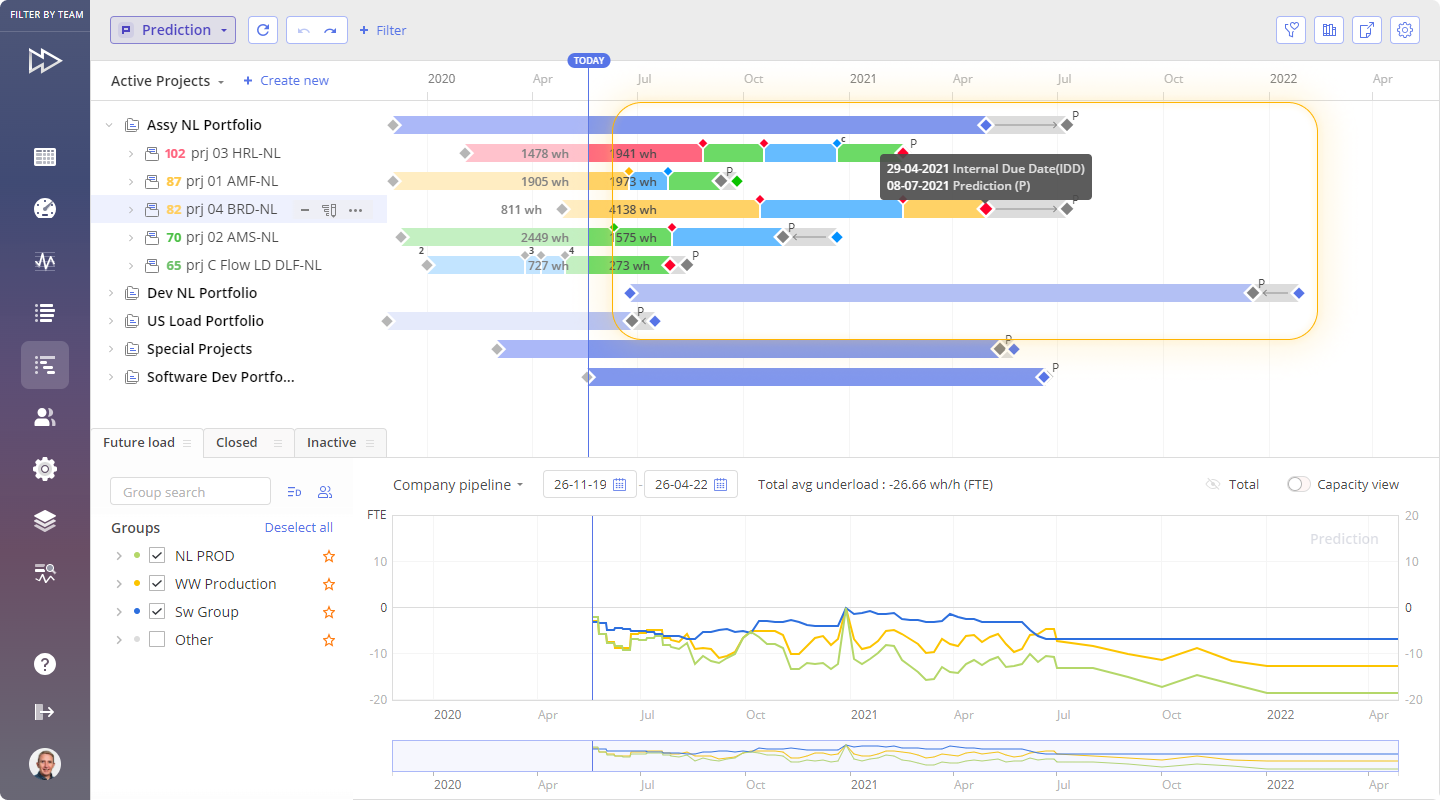The image size is (1440, 800).
Task: Click the logout icon in left sidebar
Action: [45, 712]
